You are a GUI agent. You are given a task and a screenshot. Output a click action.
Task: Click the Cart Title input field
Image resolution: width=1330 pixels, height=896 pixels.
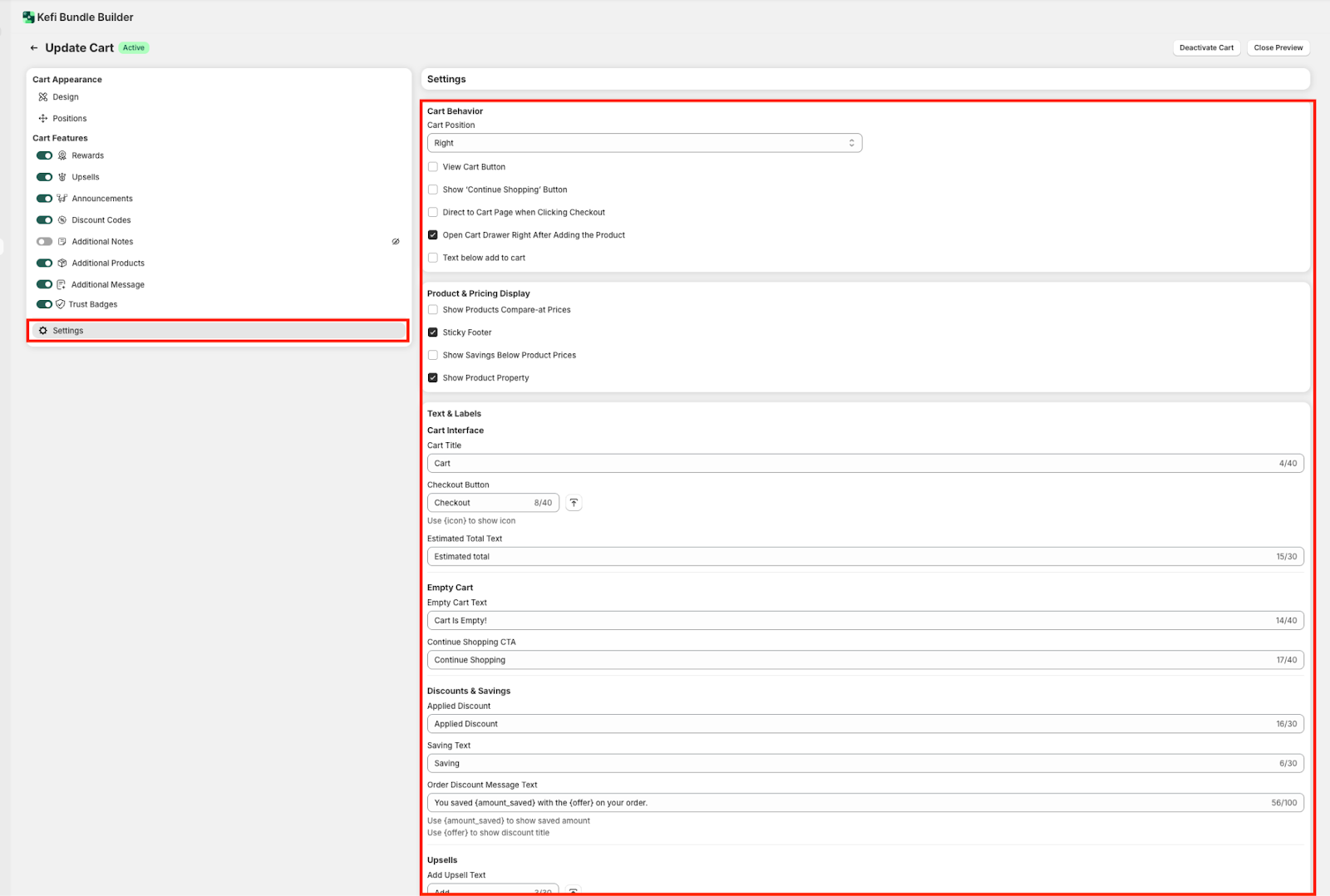click(x=848, y=464)
